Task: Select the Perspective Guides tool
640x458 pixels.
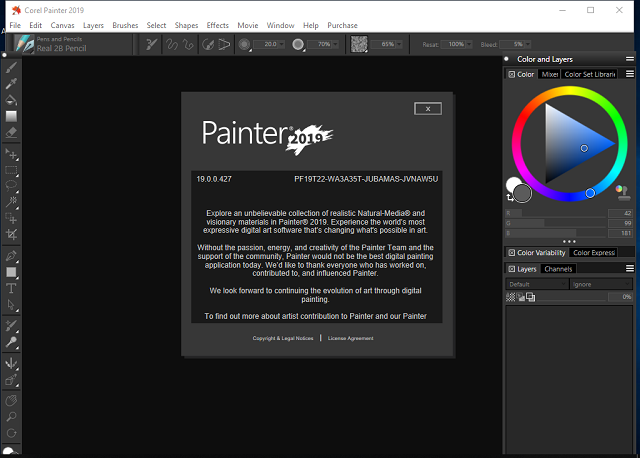Action: pos(11,380)
